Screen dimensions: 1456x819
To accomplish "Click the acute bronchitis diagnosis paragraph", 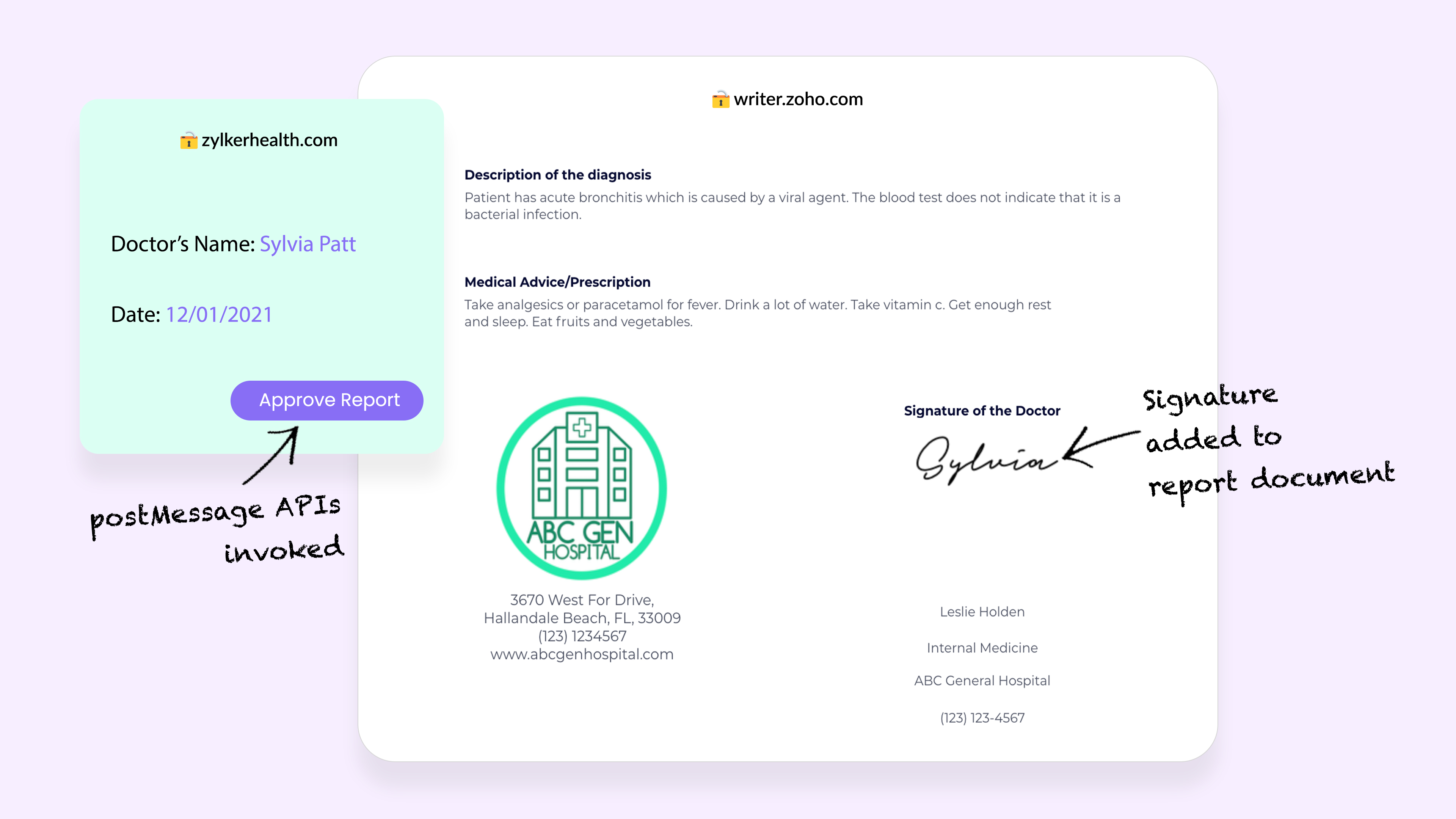I will pos(792,206).
